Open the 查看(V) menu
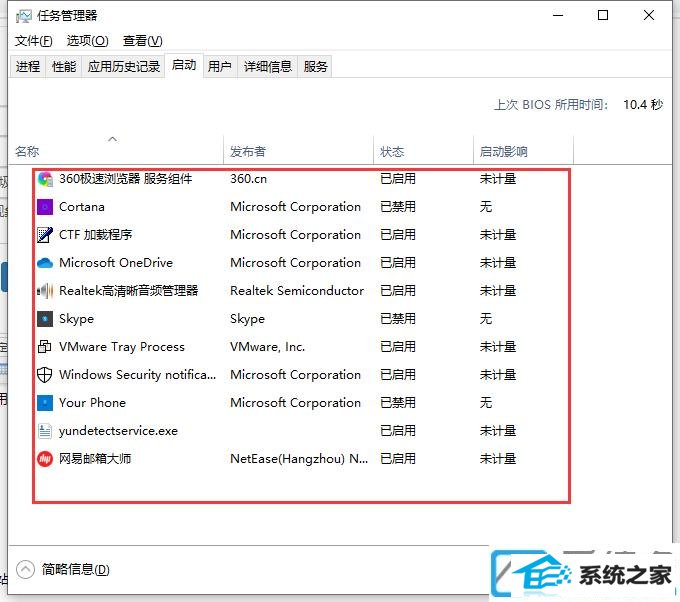This screenshot has height=602, width=680. tap(143, 41)
